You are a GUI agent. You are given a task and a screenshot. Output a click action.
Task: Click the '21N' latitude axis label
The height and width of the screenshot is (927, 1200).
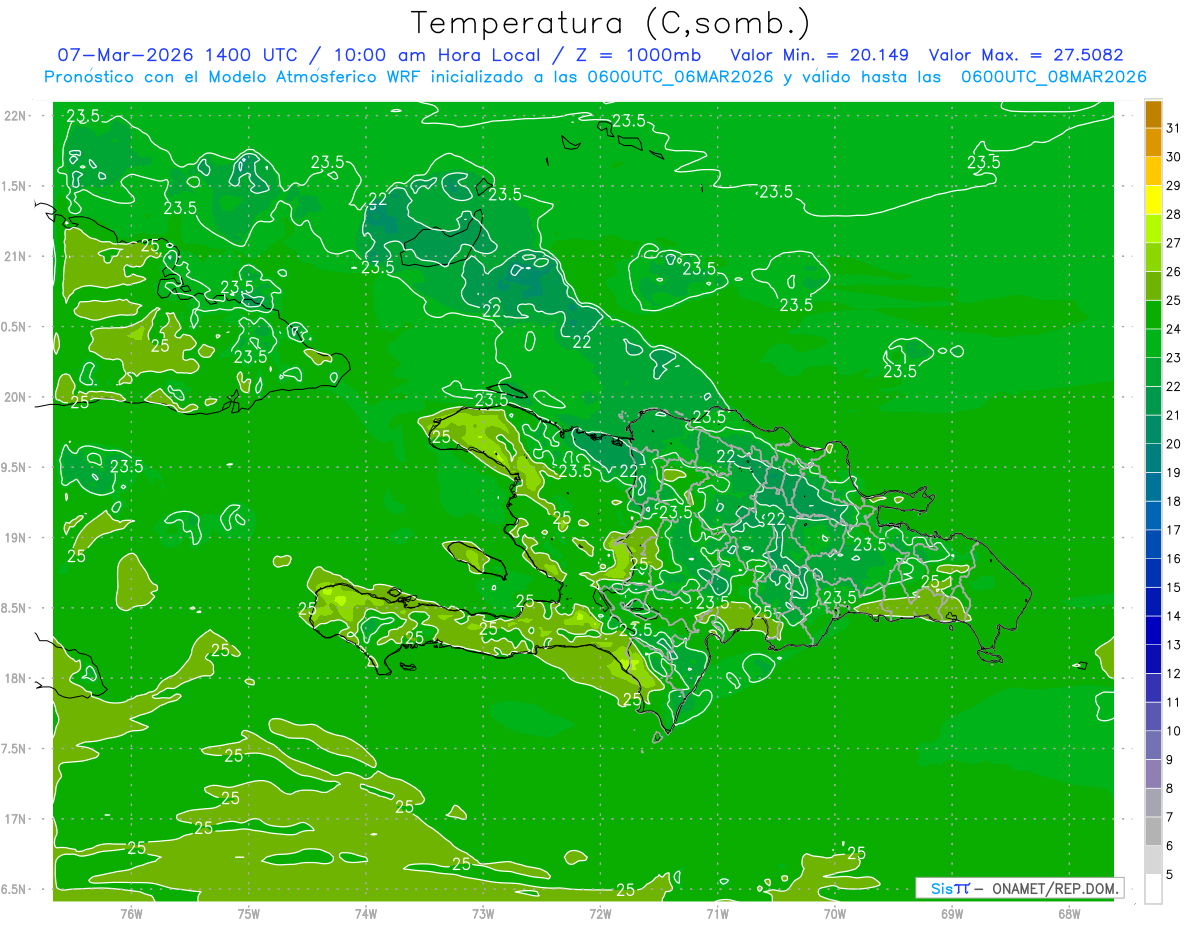tap(14, 257)
